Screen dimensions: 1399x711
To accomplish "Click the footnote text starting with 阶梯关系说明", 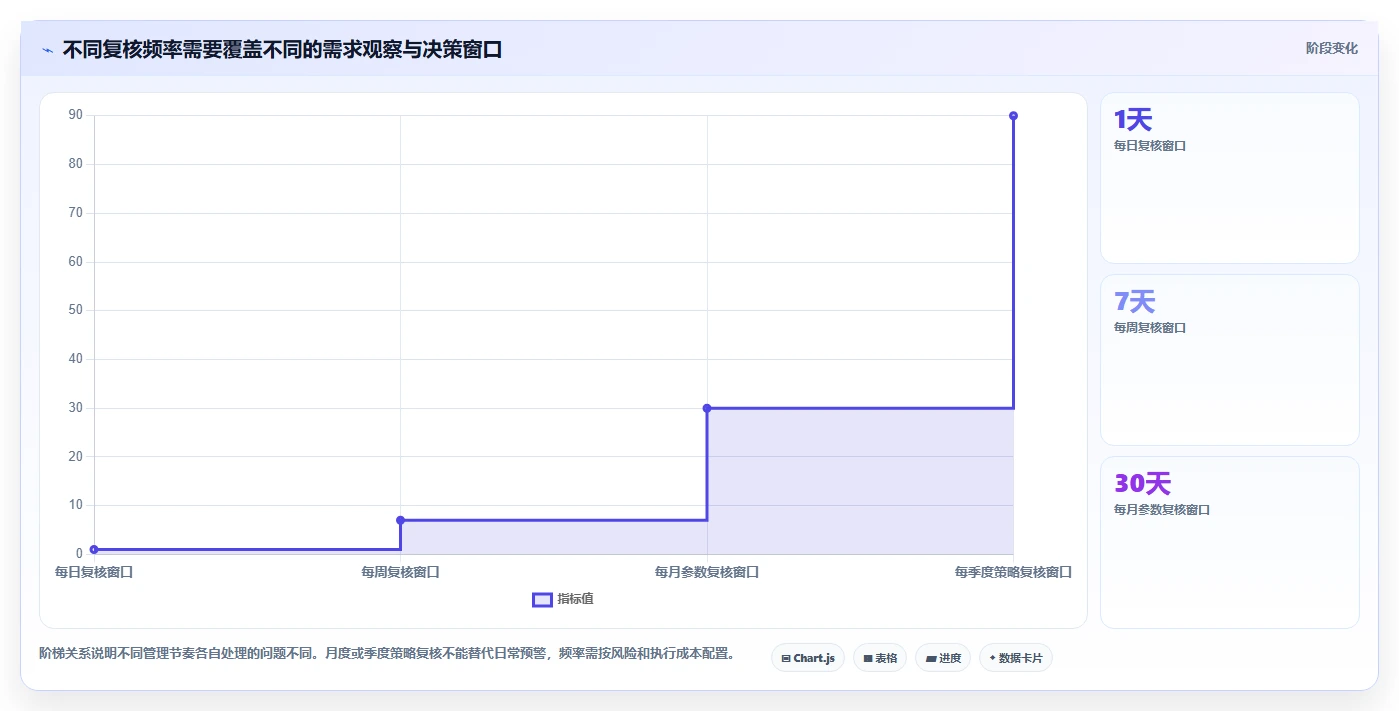I will (x=388, y=654).
